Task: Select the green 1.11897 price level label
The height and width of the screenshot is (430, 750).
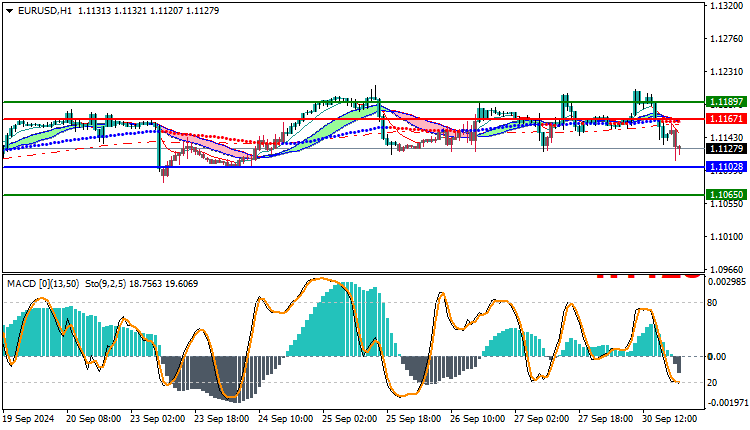Action: click(x=726, y=102)
